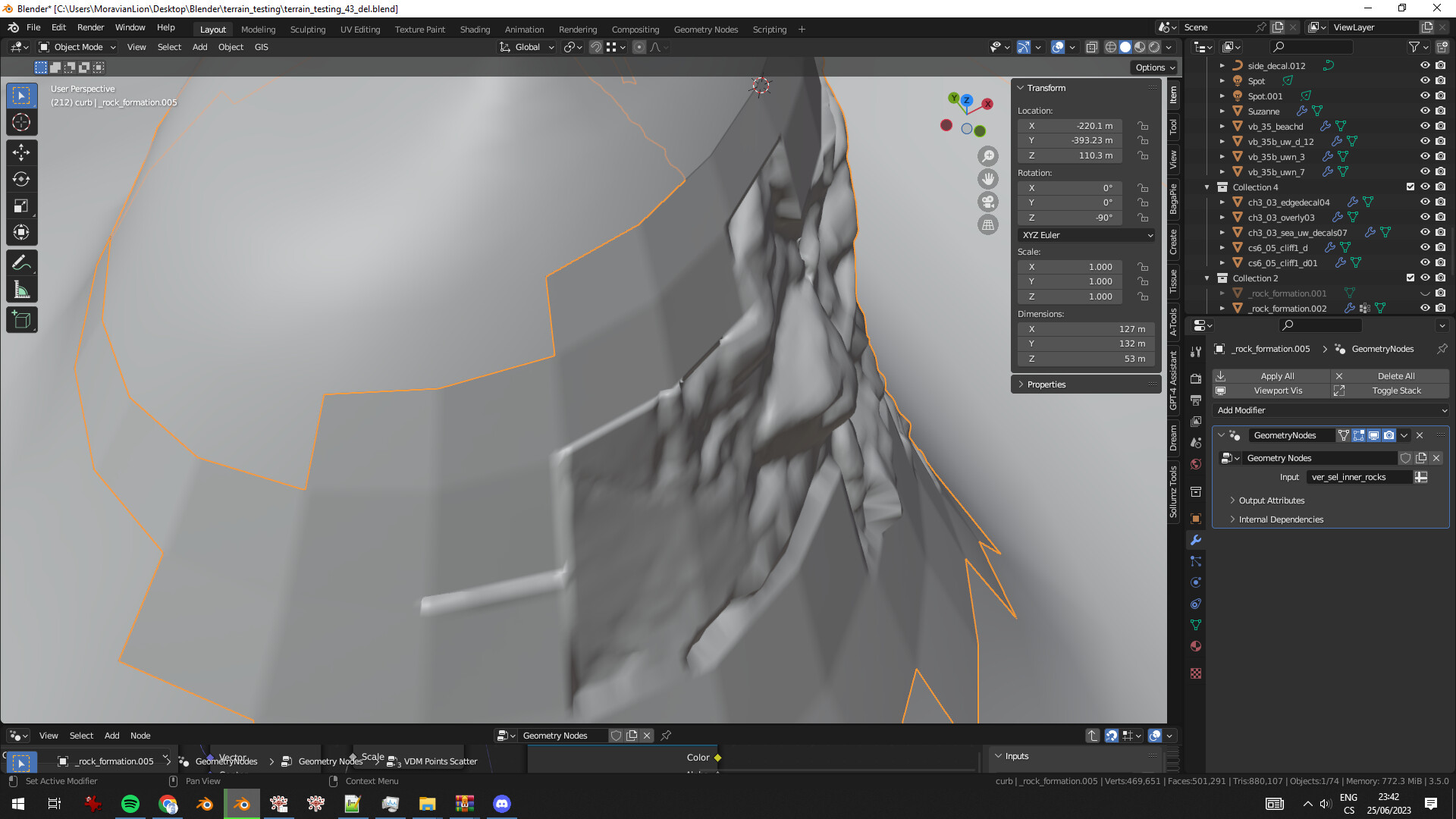Open the Modifier properties wrench tab

(x=1196, y=540)
